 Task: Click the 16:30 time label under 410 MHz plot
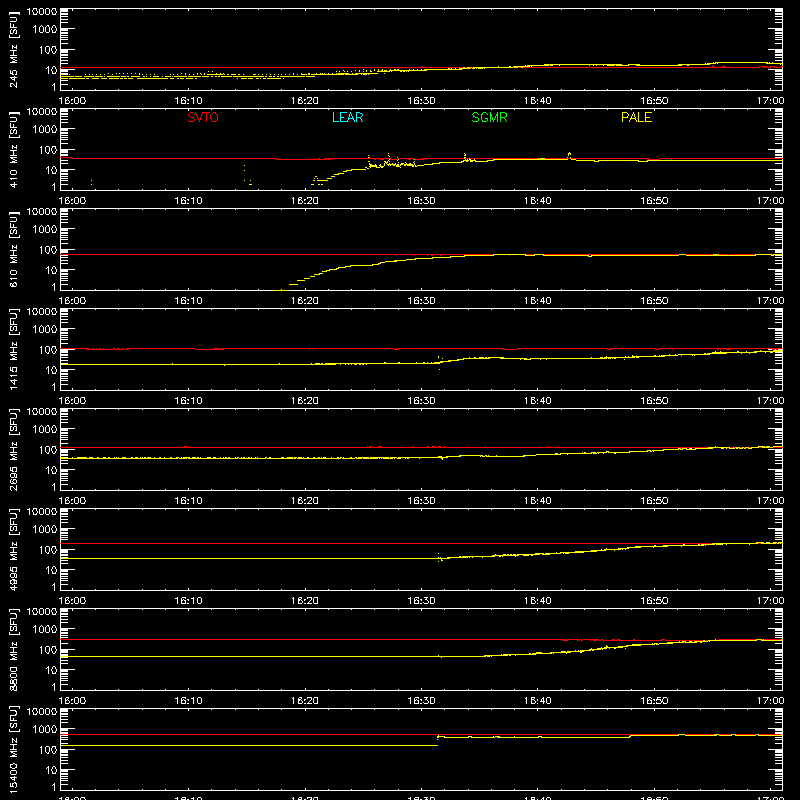(421, 201)
